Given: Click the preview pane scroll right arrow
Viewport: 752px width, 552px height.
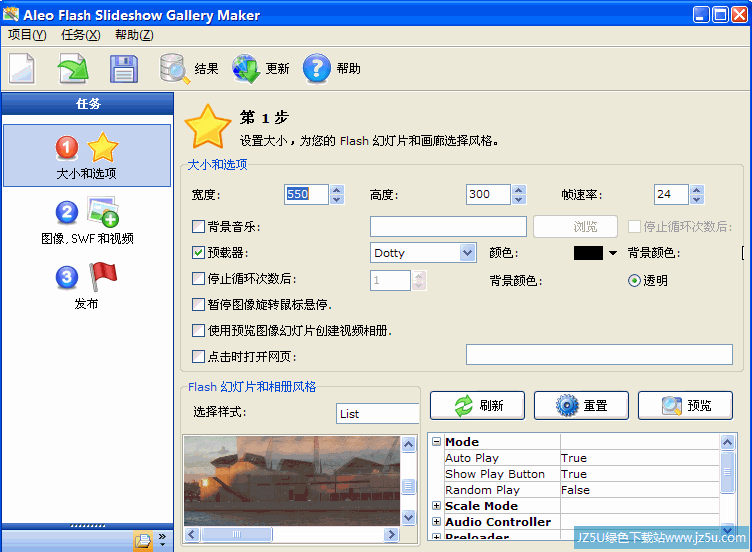Looking at the screenshot, I should click(392, 534).
